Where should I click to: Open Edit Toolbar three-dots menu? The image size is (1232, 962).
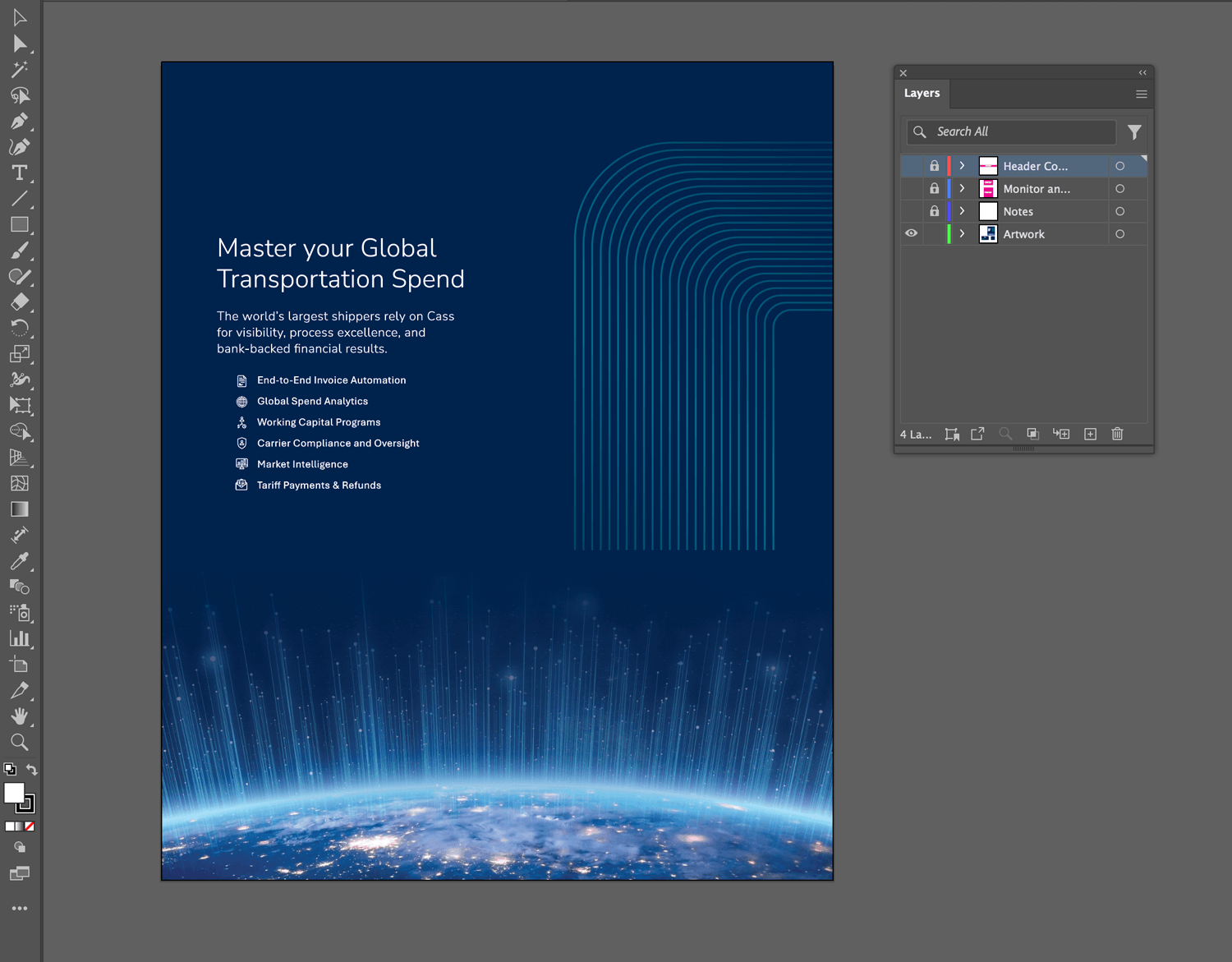(x=20, y=909)
